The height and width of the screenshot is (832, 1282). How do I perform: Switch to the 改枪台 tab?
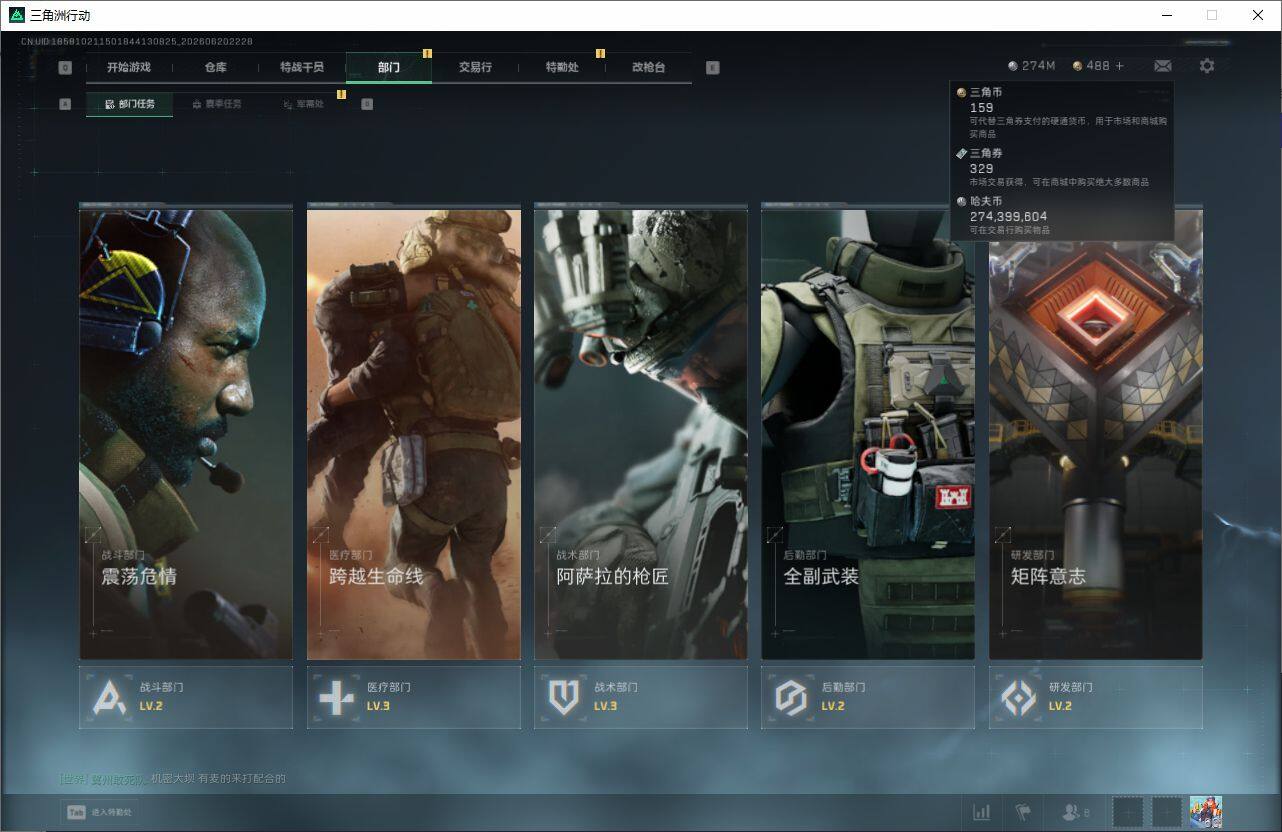[x=648, y=67]
